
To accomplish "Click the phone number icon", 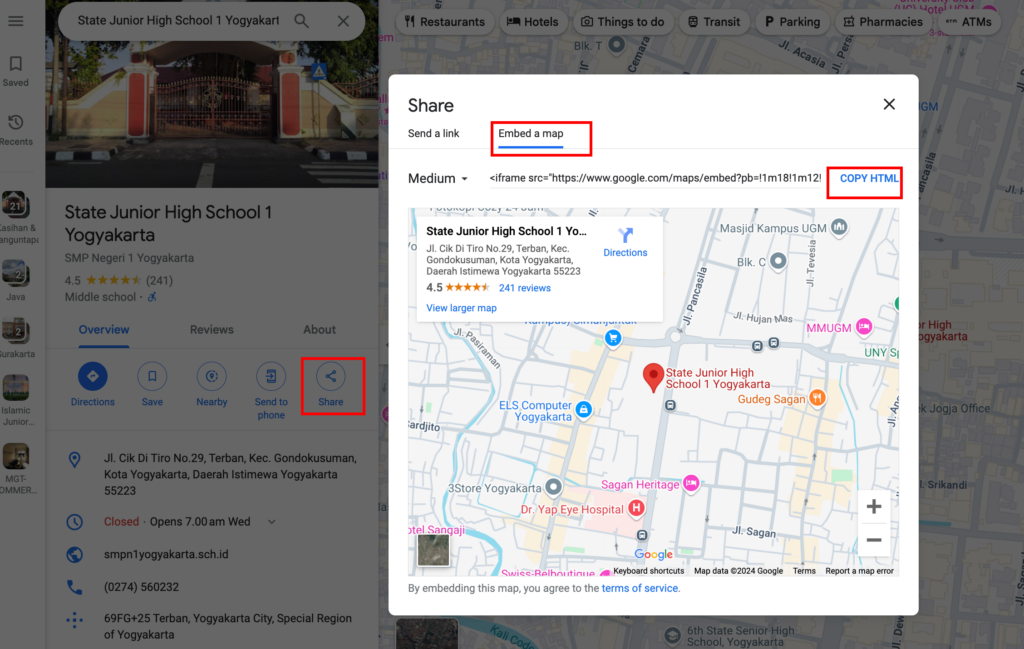I will tap(74, 587).
